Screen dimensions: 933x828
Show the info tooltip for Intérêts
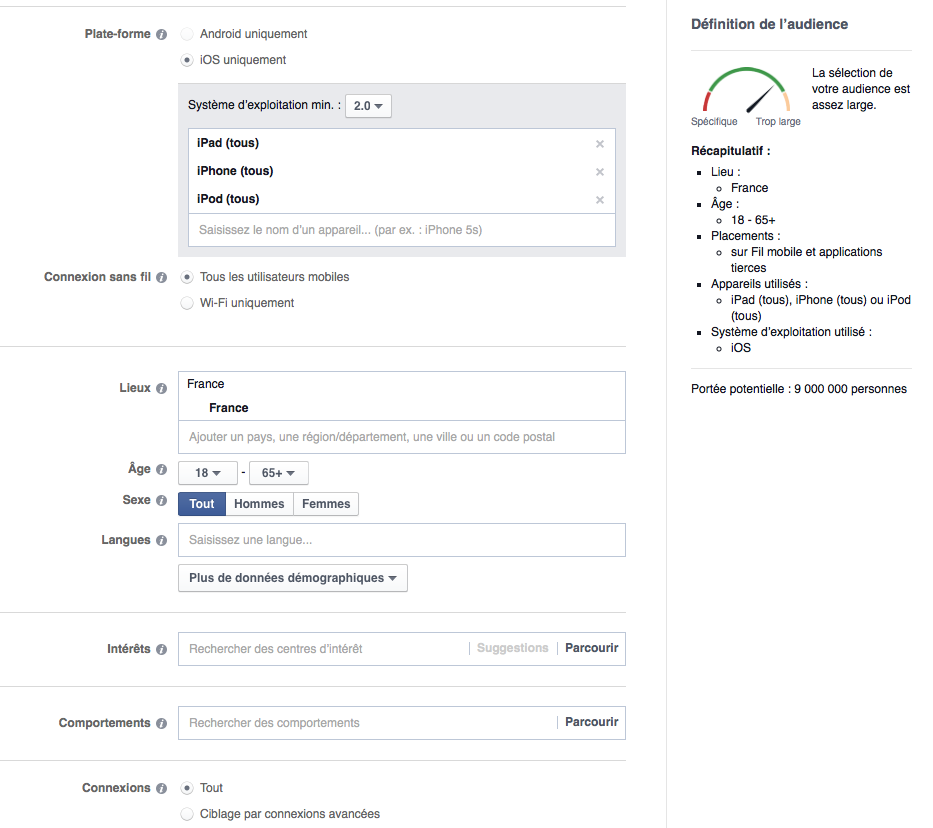pyautogui.click(x=162, y=649)
